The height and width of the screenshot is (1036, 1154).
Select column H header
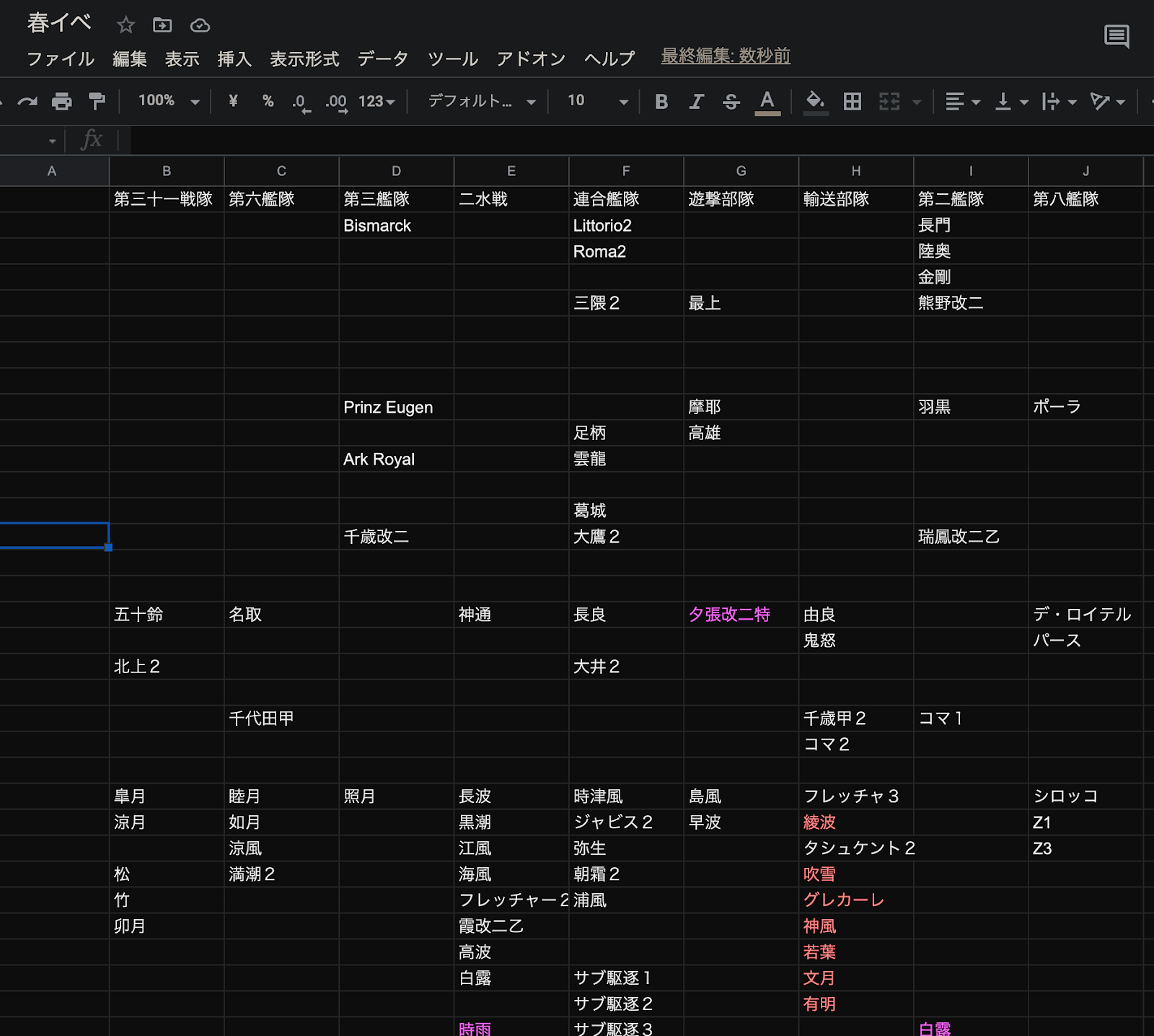(x=856, y=171)
